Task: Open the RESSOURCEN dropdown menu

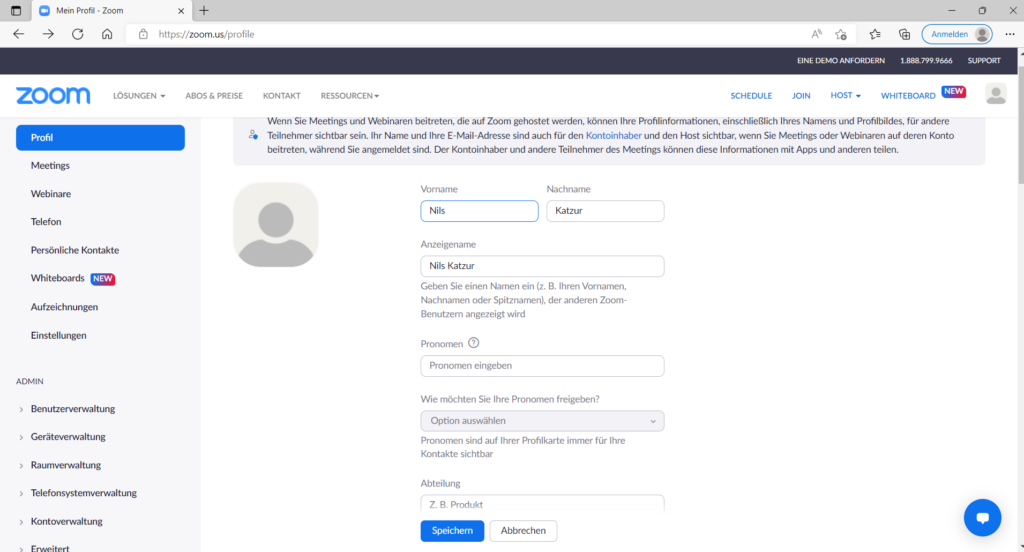Action: coord(349,95)
